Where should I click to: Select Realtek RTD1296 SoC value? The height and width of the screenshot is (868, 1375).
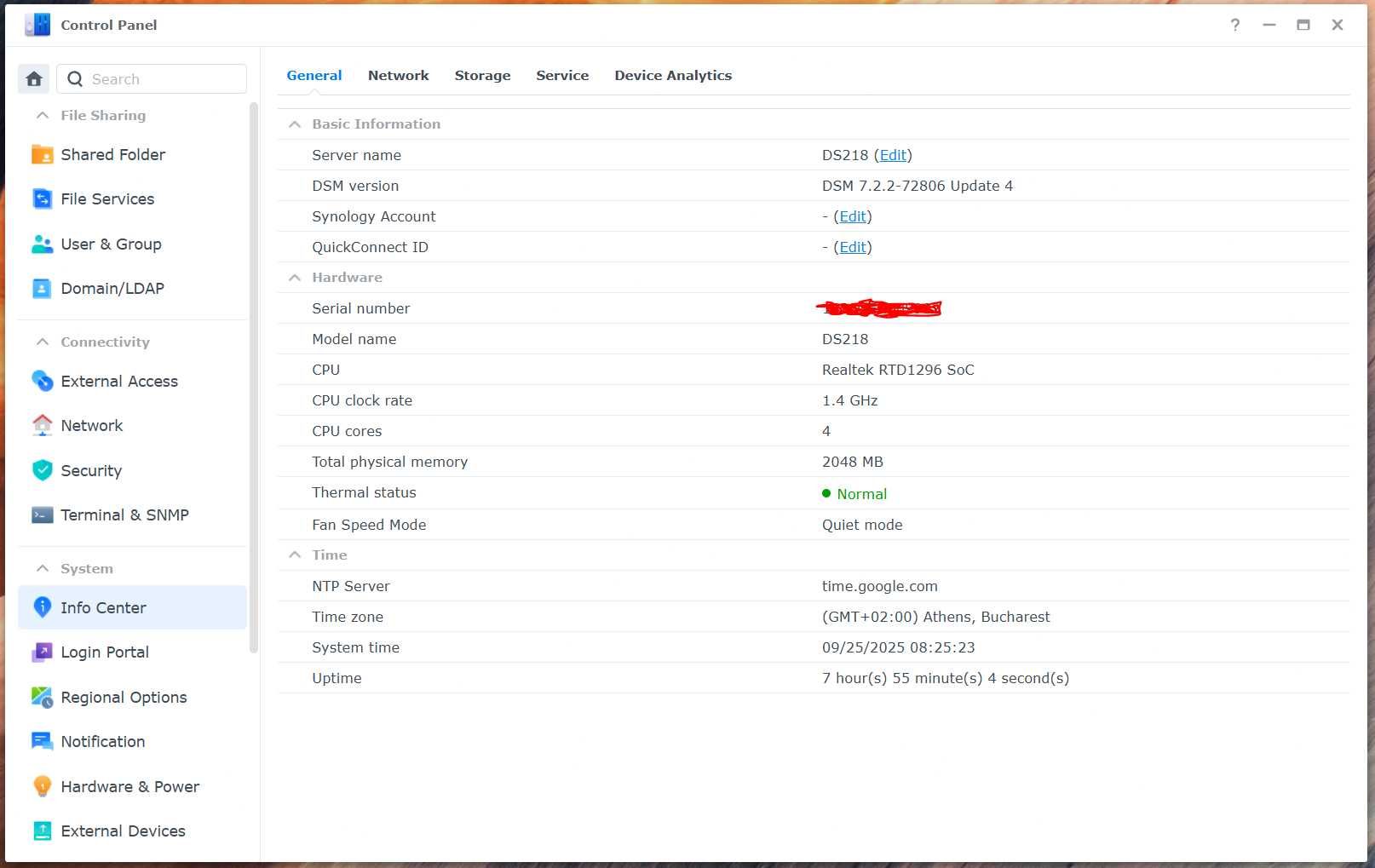898,370
